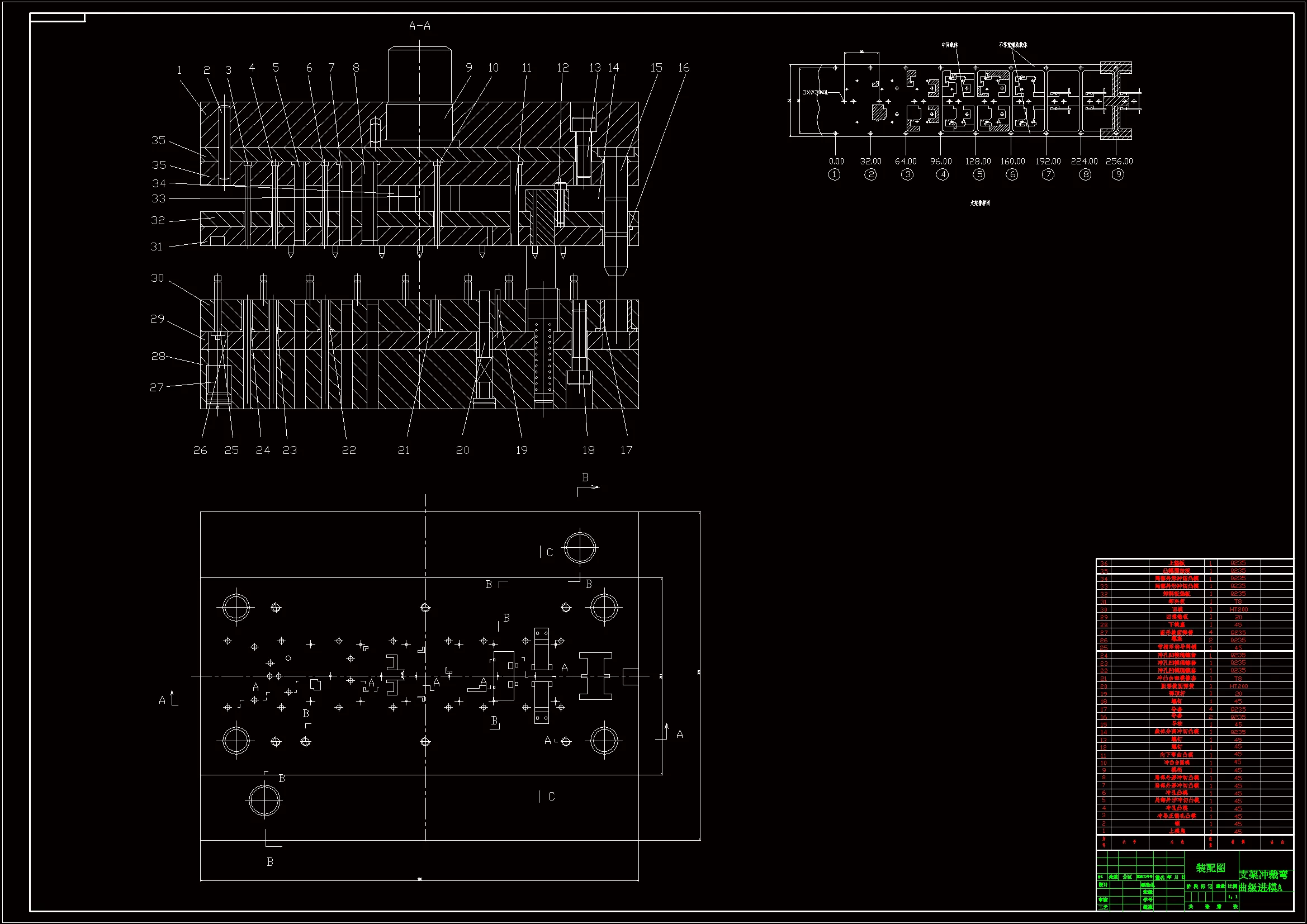Image resolution: width=1307 pixels, height=924 pixels.
Task: Click the 0.00 strip layout dimension
Action: (836, 161)
